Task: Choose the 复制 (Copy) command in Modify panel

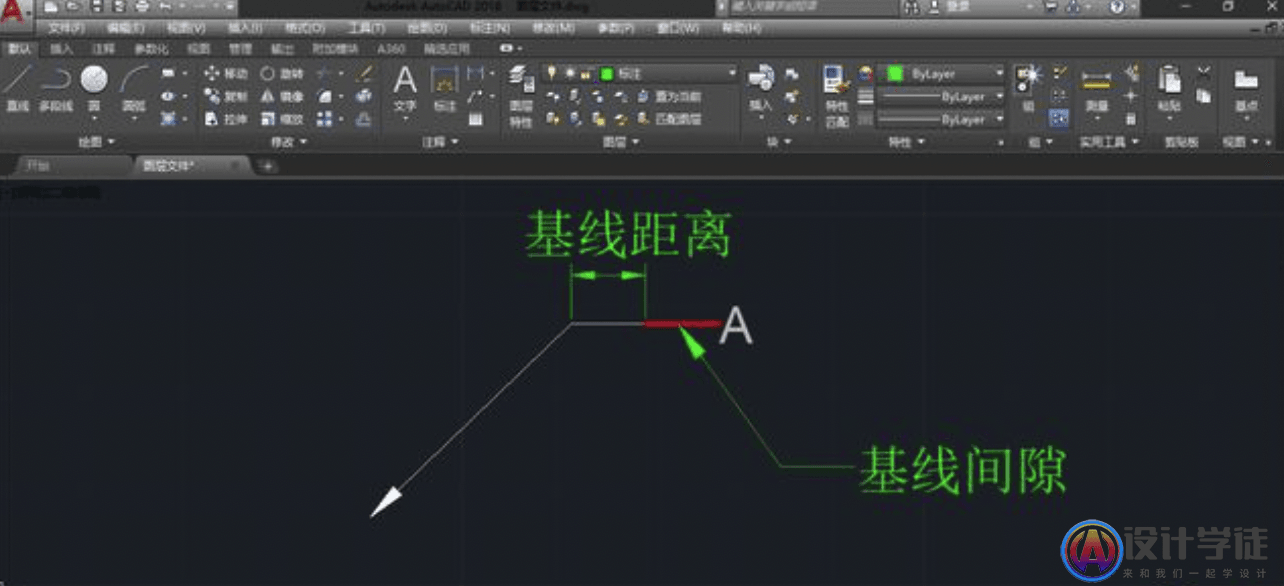Action: 225,97
